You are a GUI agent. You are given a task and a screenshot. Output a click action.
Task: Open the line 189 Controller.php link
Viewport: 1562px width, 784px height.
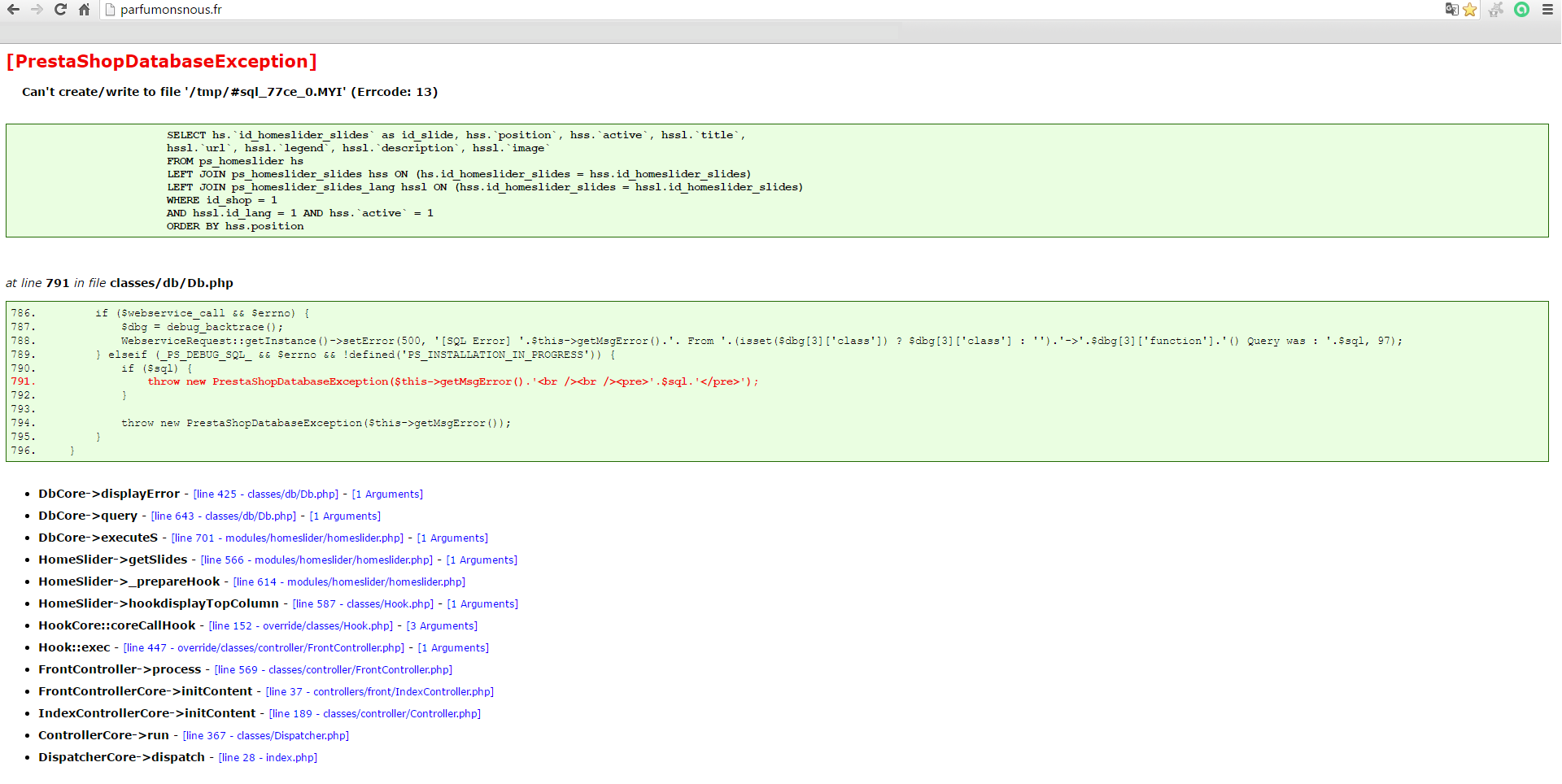(375, 714)
